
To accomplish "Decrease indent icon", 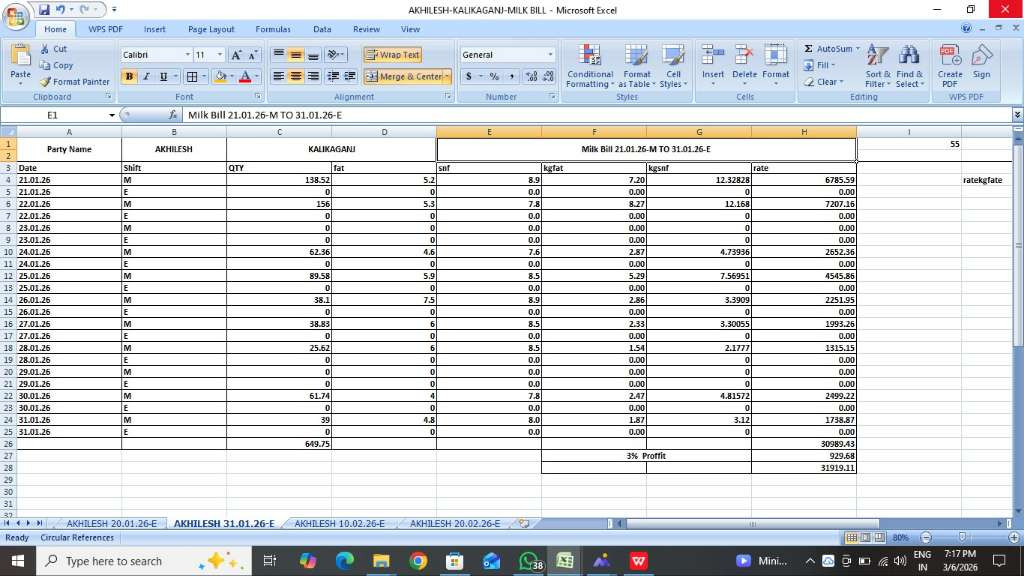I will [333, 76].
